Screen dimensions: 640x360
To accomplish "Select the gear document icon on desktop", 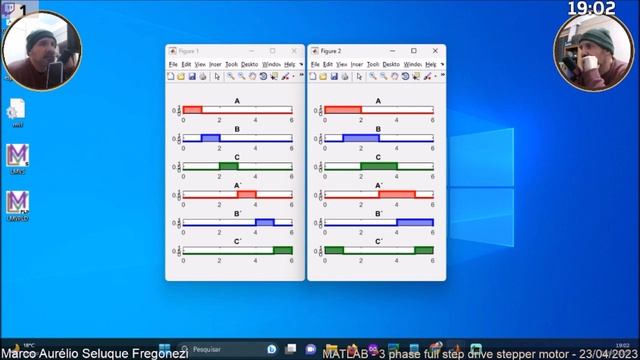I will [17, 113].
